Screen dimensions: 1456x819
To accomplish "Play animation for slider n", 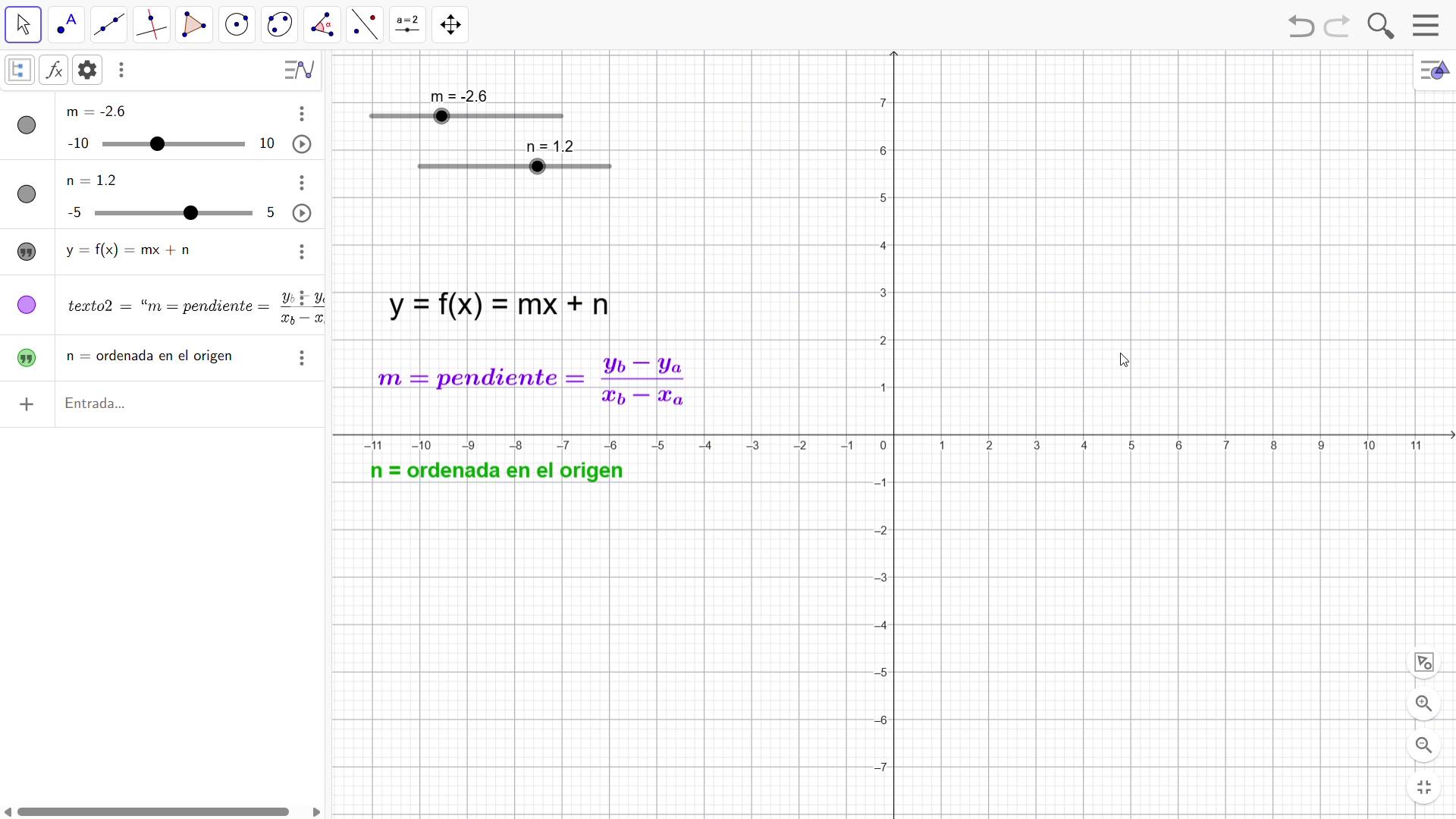I will click(x=302, y=213).
